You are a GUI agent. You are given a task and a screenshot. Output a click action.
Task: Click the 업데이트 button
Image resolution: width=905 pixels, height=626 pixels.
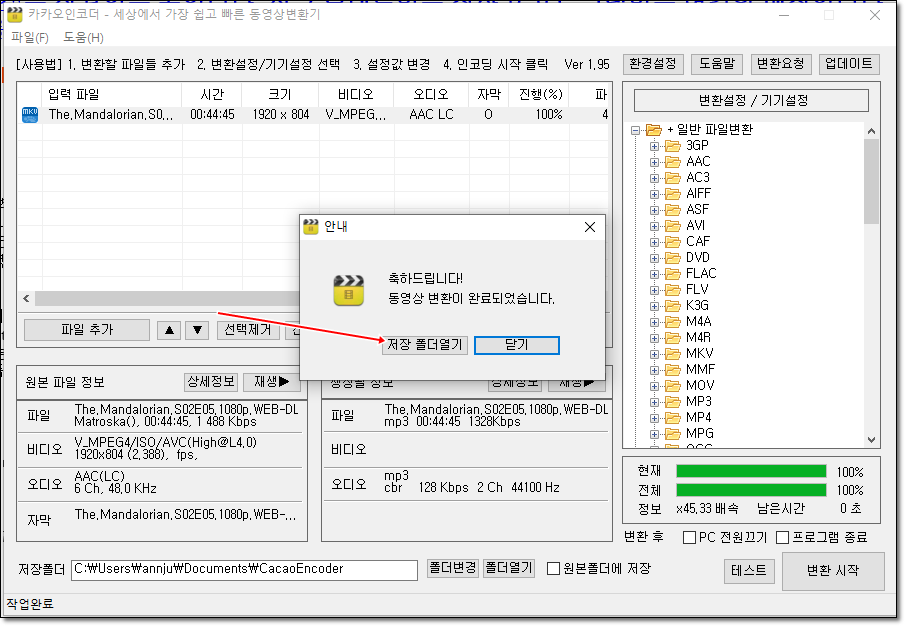tap(849, 64)
